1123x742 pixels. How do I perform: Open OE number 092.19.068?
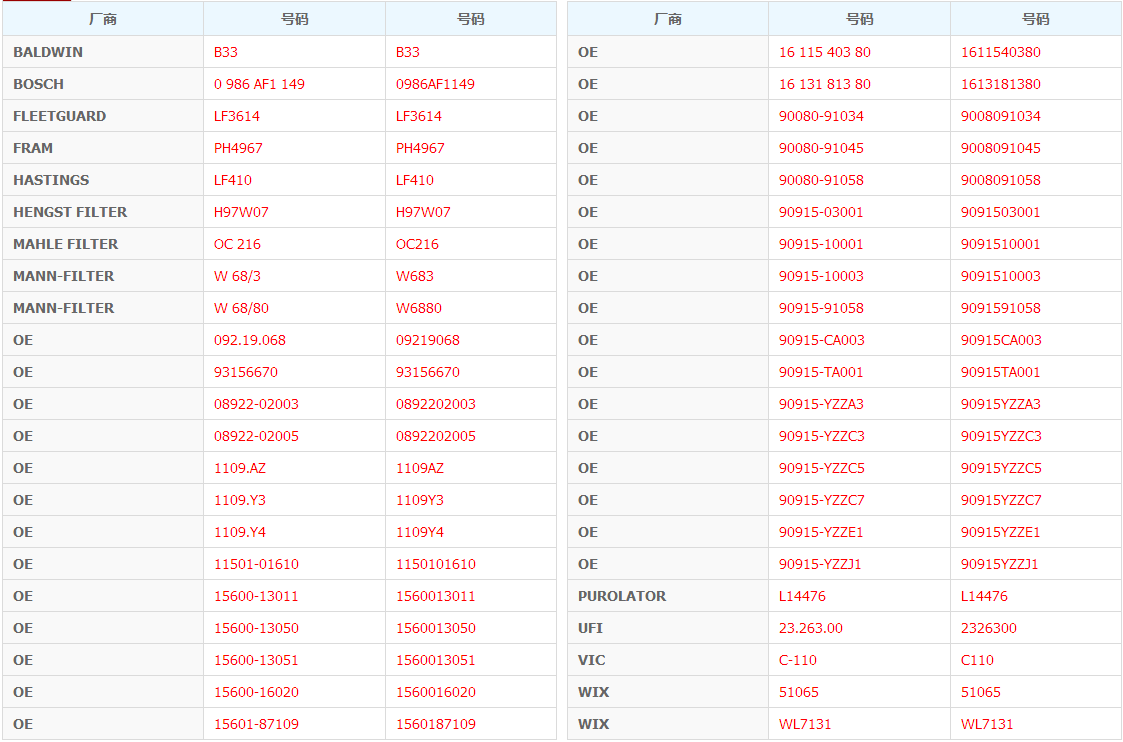click(x=249, y=340)
